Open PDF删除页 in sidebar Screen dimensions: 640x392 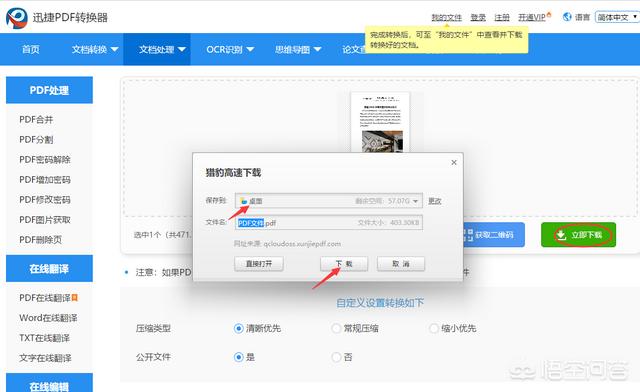40,240
